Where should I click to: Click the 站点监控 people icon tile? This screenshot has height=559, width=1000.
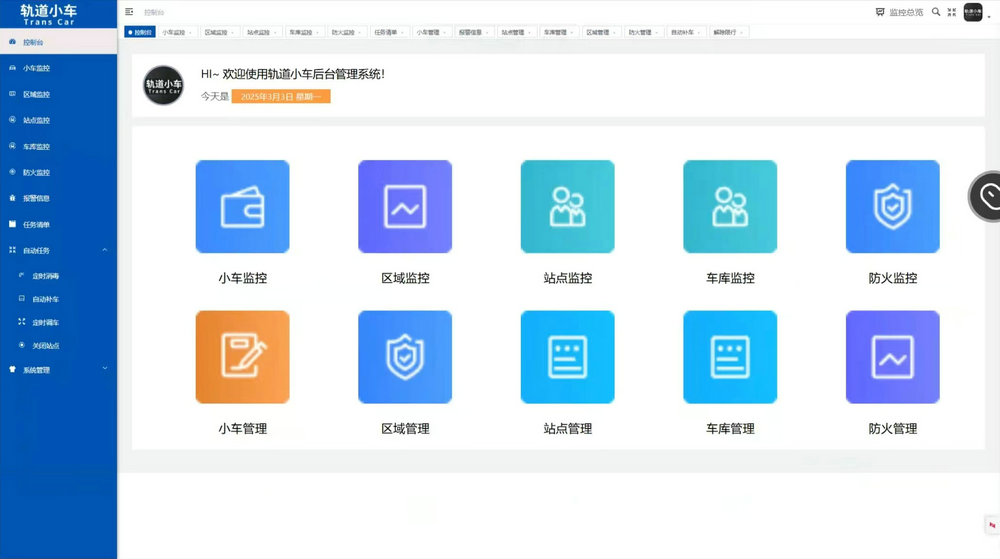point(567,207)
